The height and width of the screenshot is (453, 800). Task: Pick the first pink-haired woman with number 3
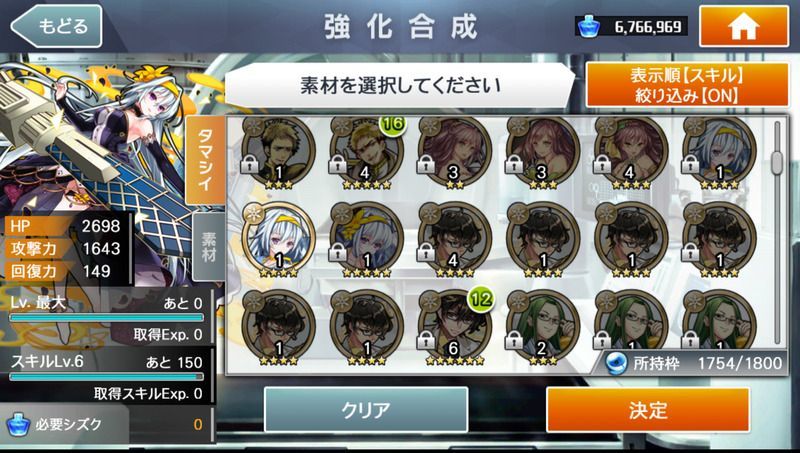coord(455,152)
